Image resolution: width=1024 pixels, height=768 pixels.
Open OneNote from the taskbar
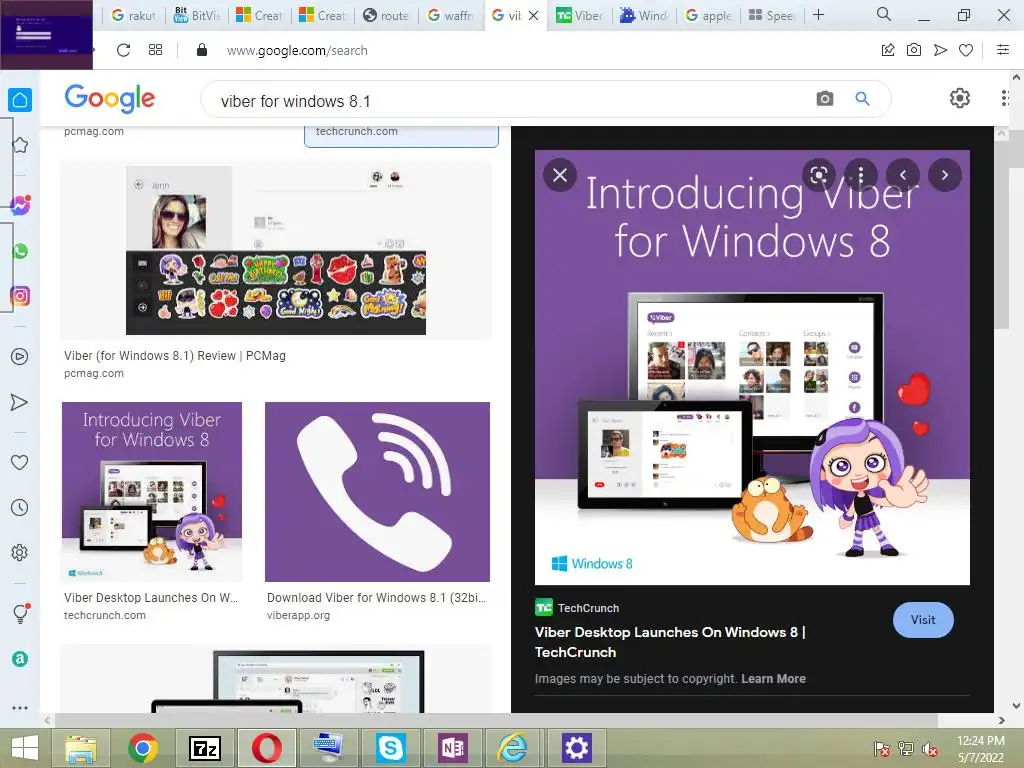point(453,748)
